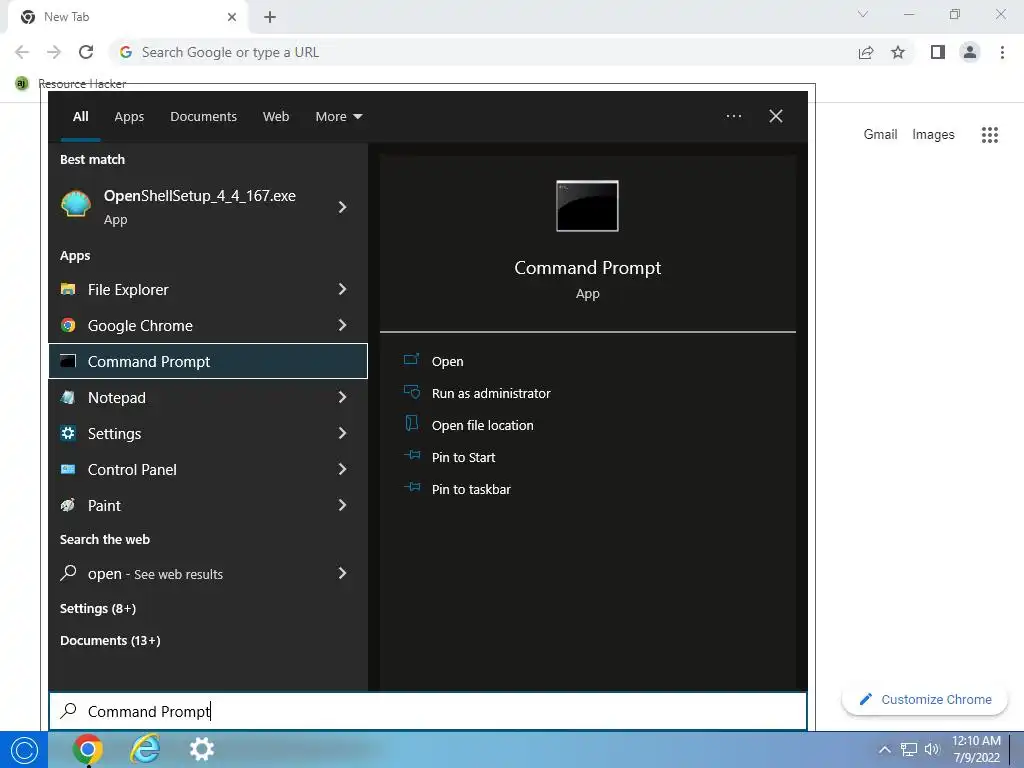Click the Run as administrator shield icon
The height and width of the screenshot is (768, 1024).
click(x=411, y=392)
